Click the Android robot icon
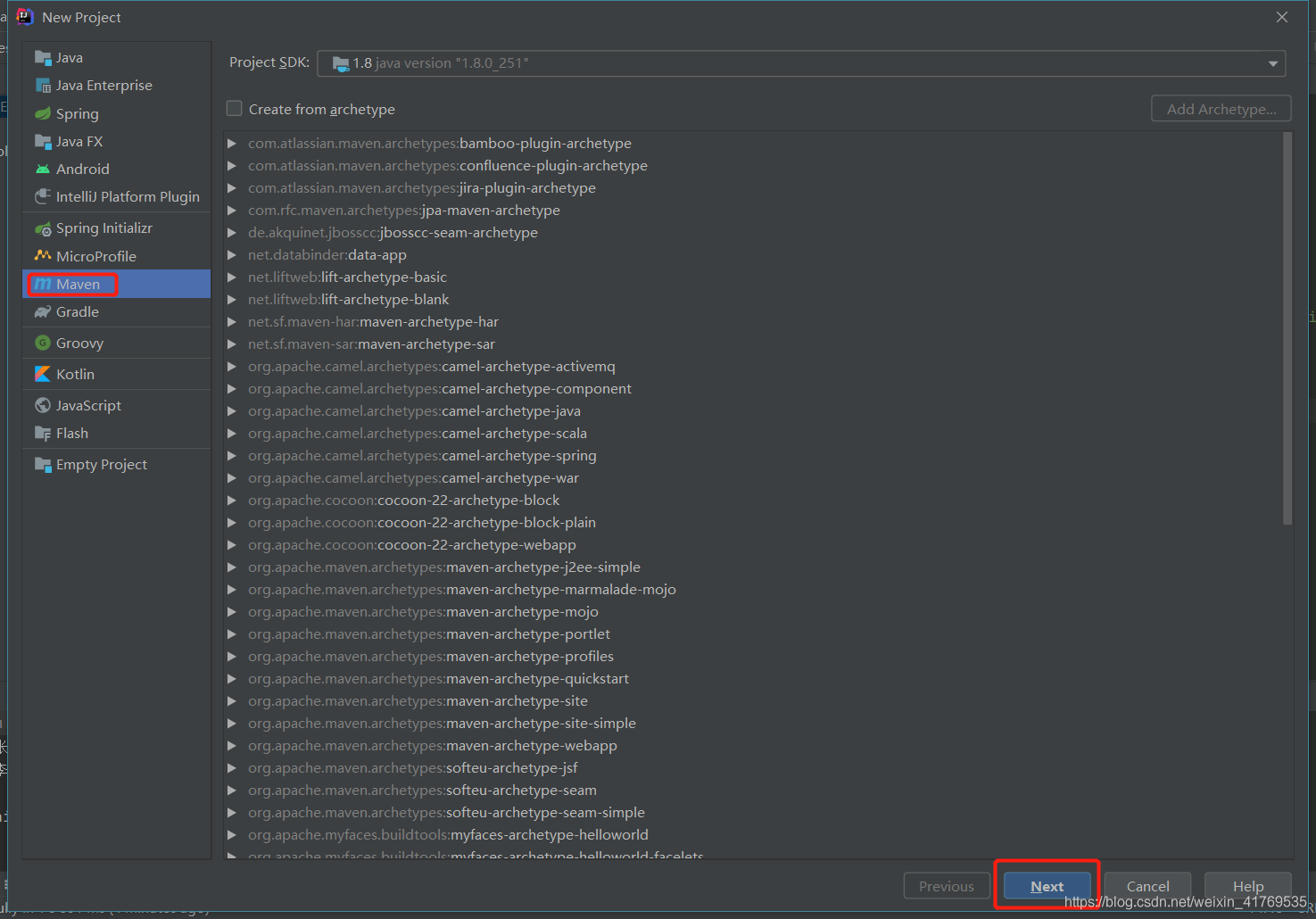Image resolution: width=1316 pixels, height=919 pixels. tap(43, 169)
